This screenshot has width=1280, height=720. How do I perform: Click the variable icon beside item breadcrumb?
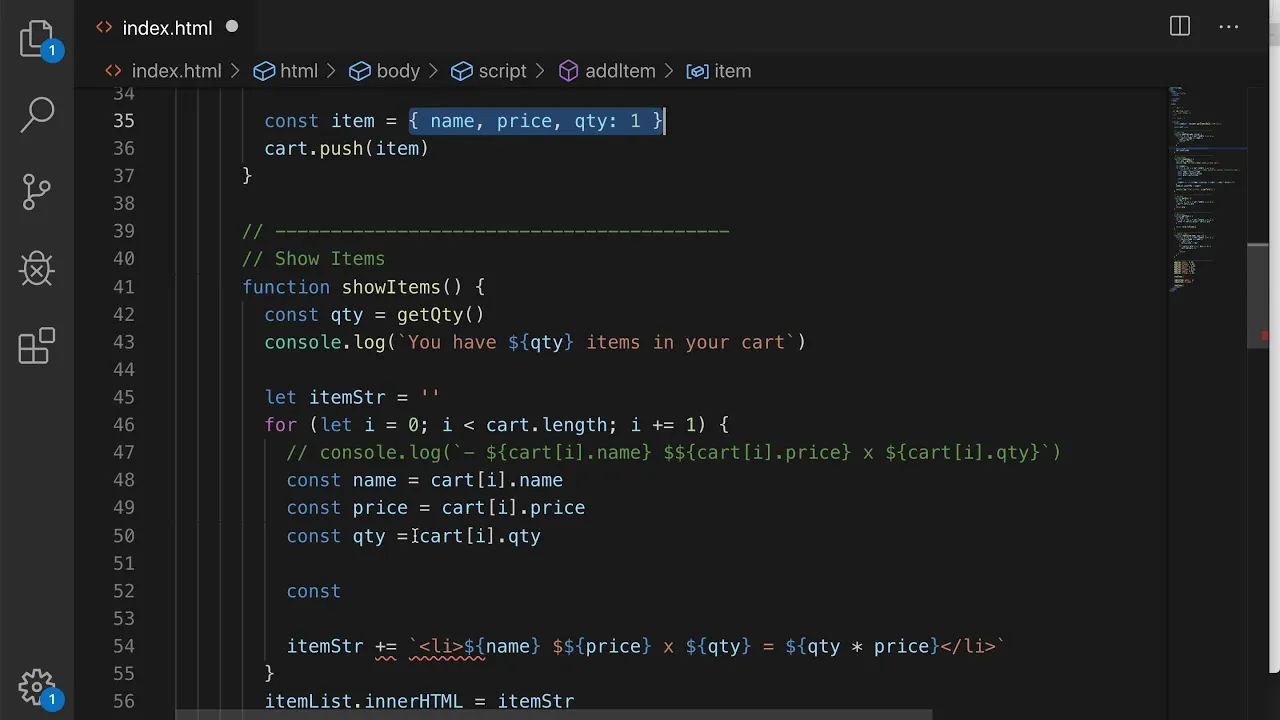pos(697,71)
